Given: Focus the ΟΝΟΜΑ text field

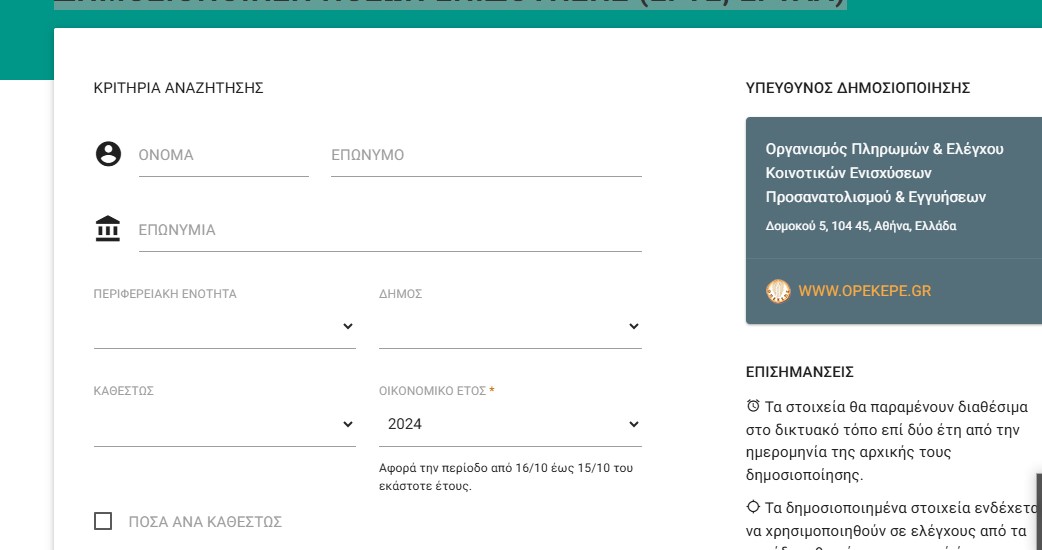Looking at the screenshot, I should [223, 156].
